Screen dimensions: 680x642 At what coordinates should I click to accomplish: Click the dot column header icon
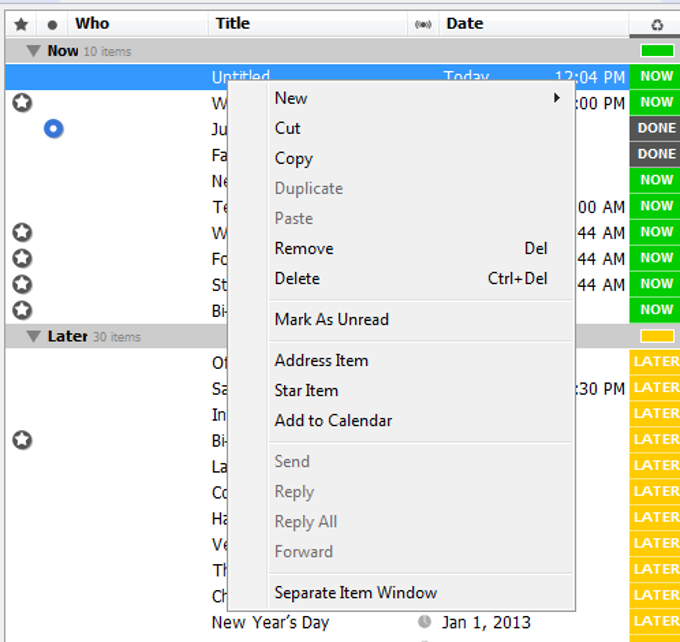tap(52, 25)
